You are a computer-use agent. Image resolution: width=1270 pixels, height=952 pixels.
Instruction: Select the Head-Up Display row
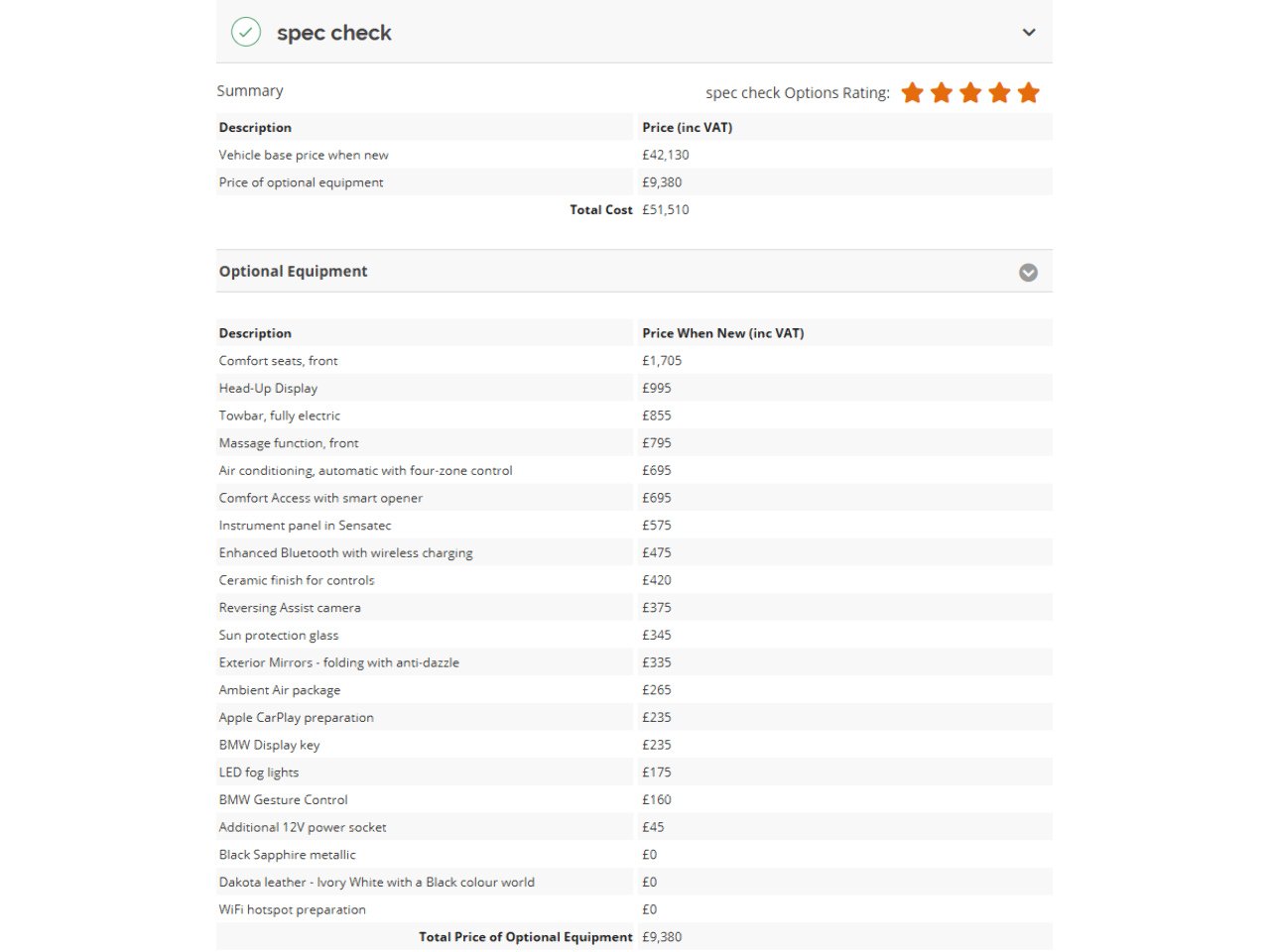pyautogui.click(x=634, y=388)
